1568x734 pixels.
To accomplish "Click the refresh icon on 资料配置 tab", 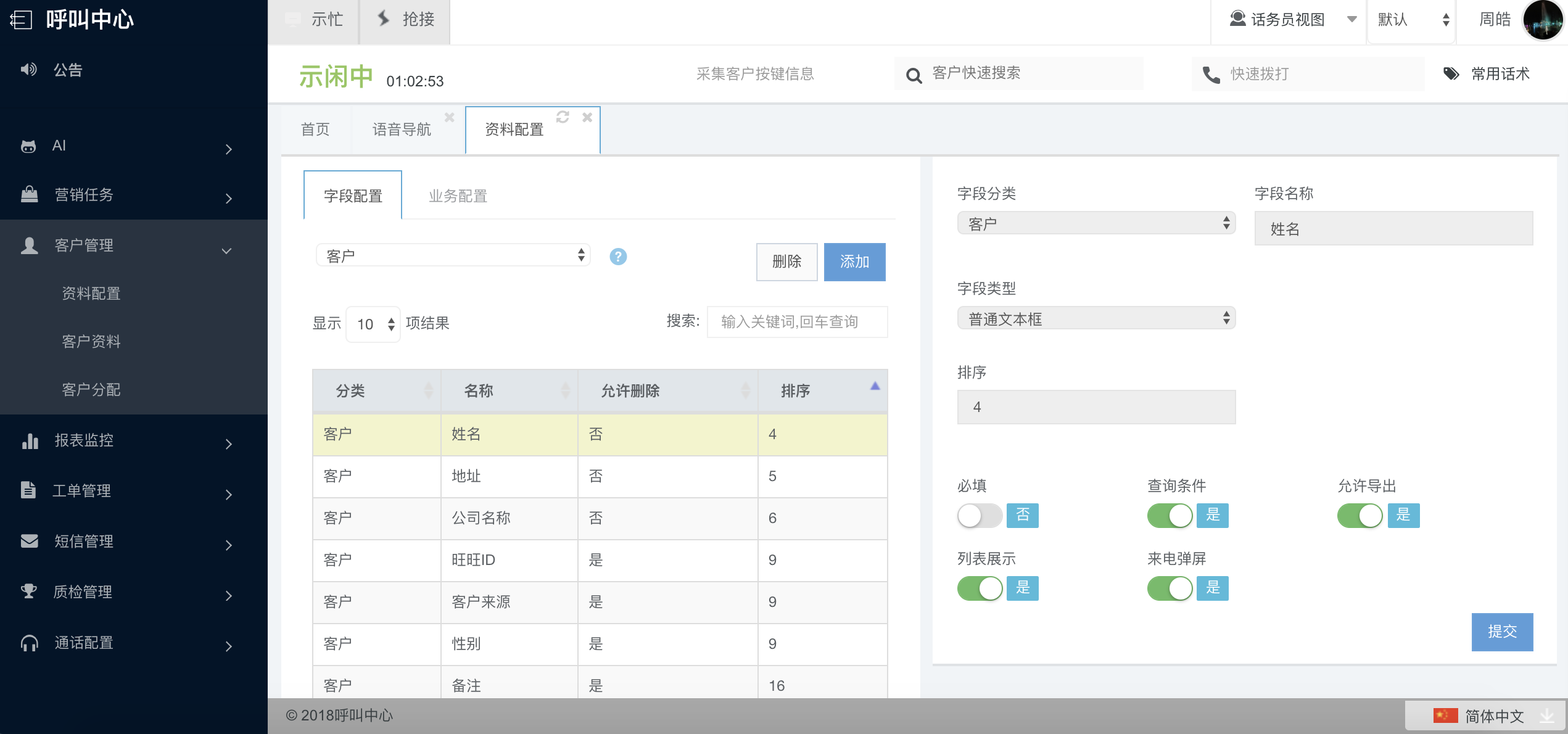I will 562,117.
